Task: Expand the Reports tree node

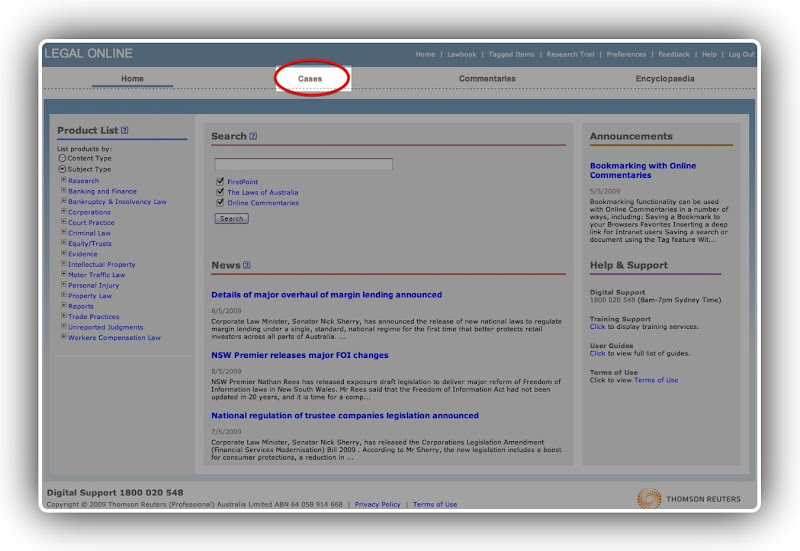Action: (x=64, y=306)
